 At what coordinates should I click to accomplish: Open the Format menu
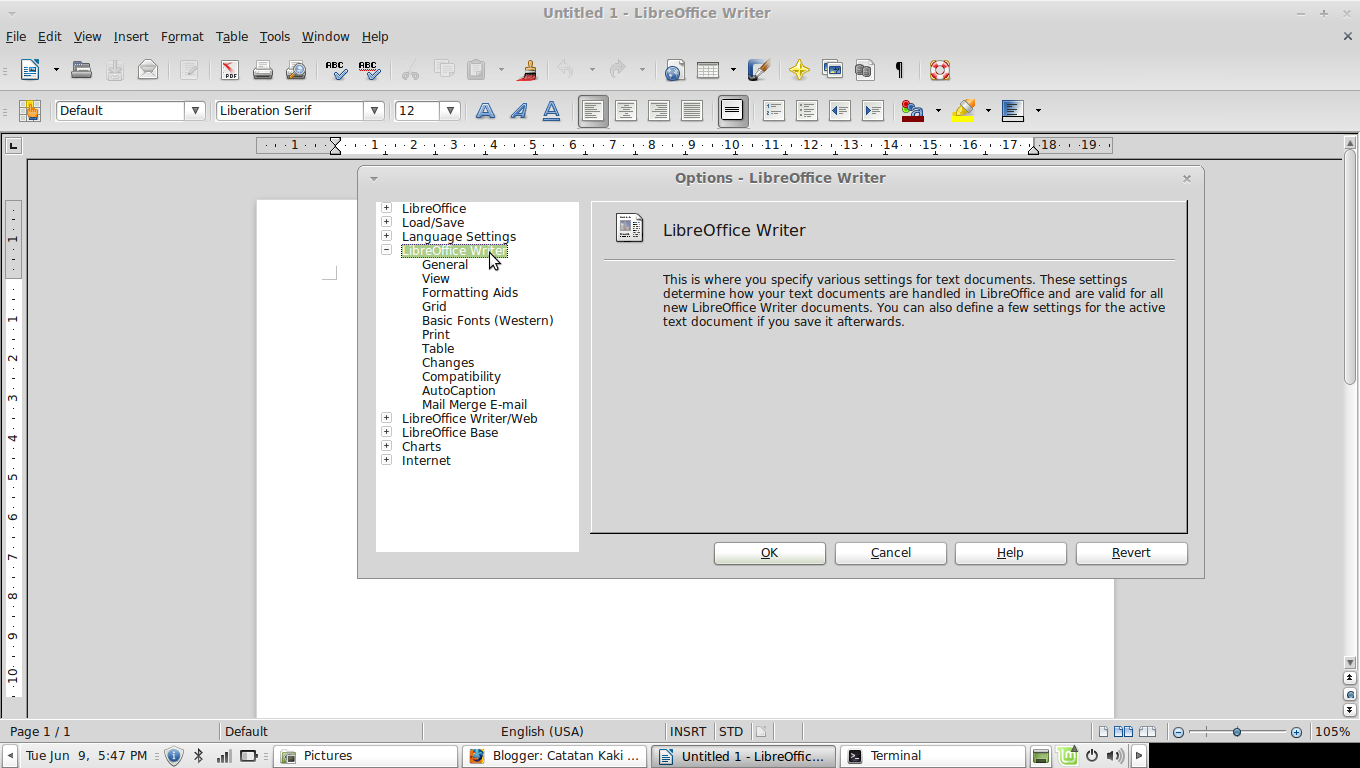click(x=182, y=36)
